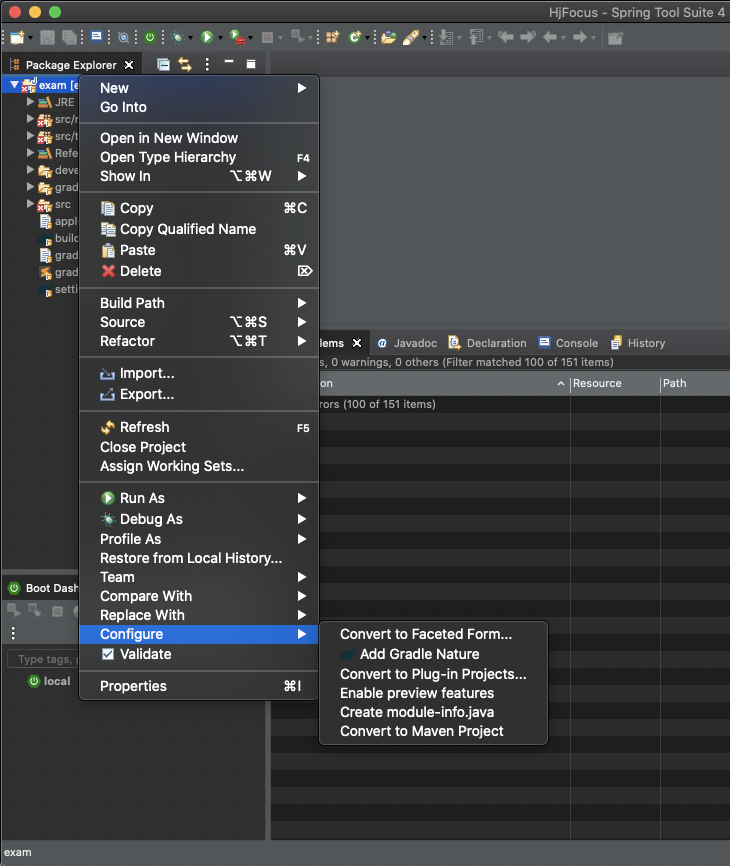Click the New Java Class toolbar icon
The width and height of the screenshot is (730, 866).
click(355, 38)
